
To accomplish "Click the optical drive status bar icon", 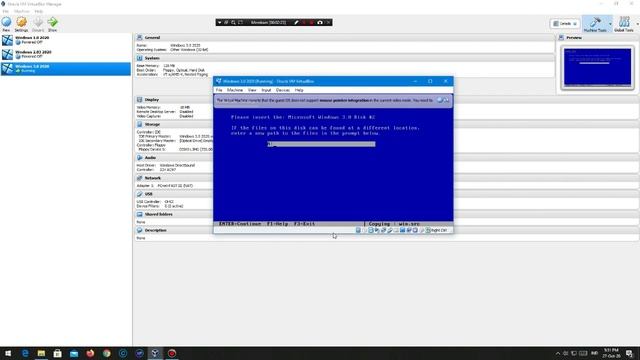I will (364, 230).
